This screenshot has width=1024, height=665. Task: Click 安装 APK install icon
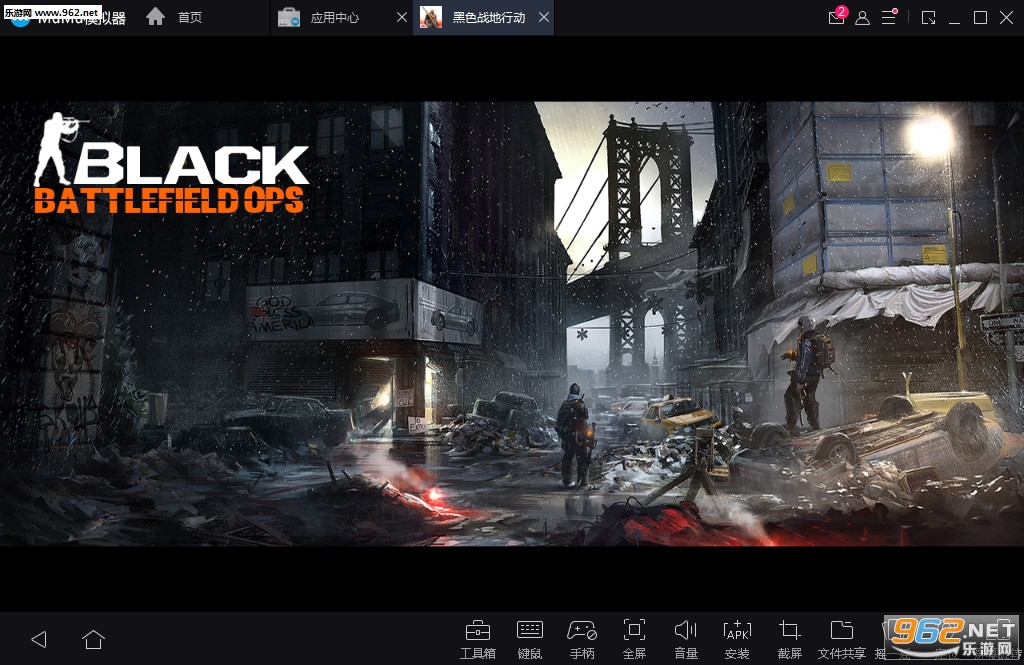point(737,640)
